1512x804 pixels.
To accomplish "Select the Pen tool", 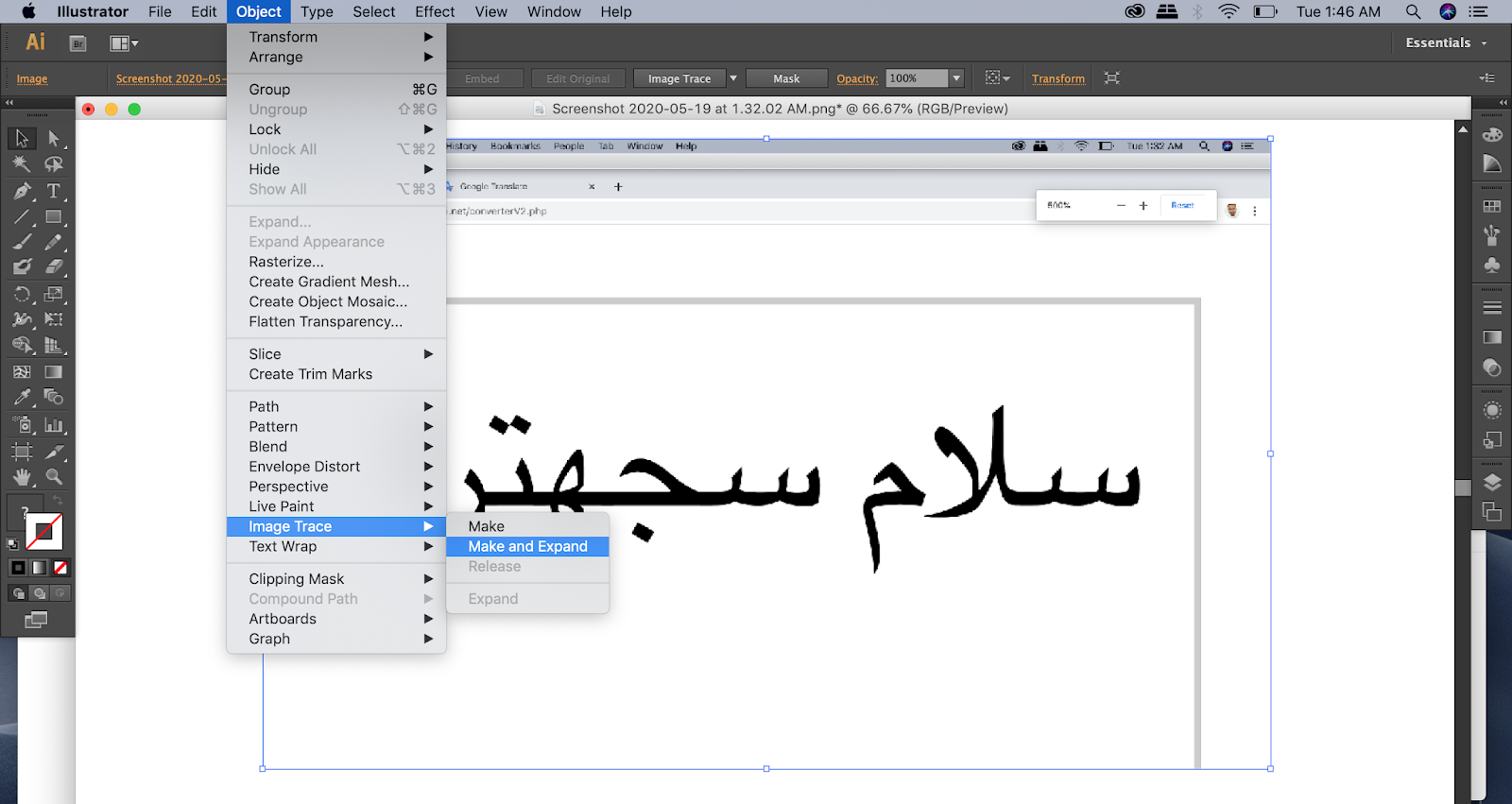I will tap(22, 191).
